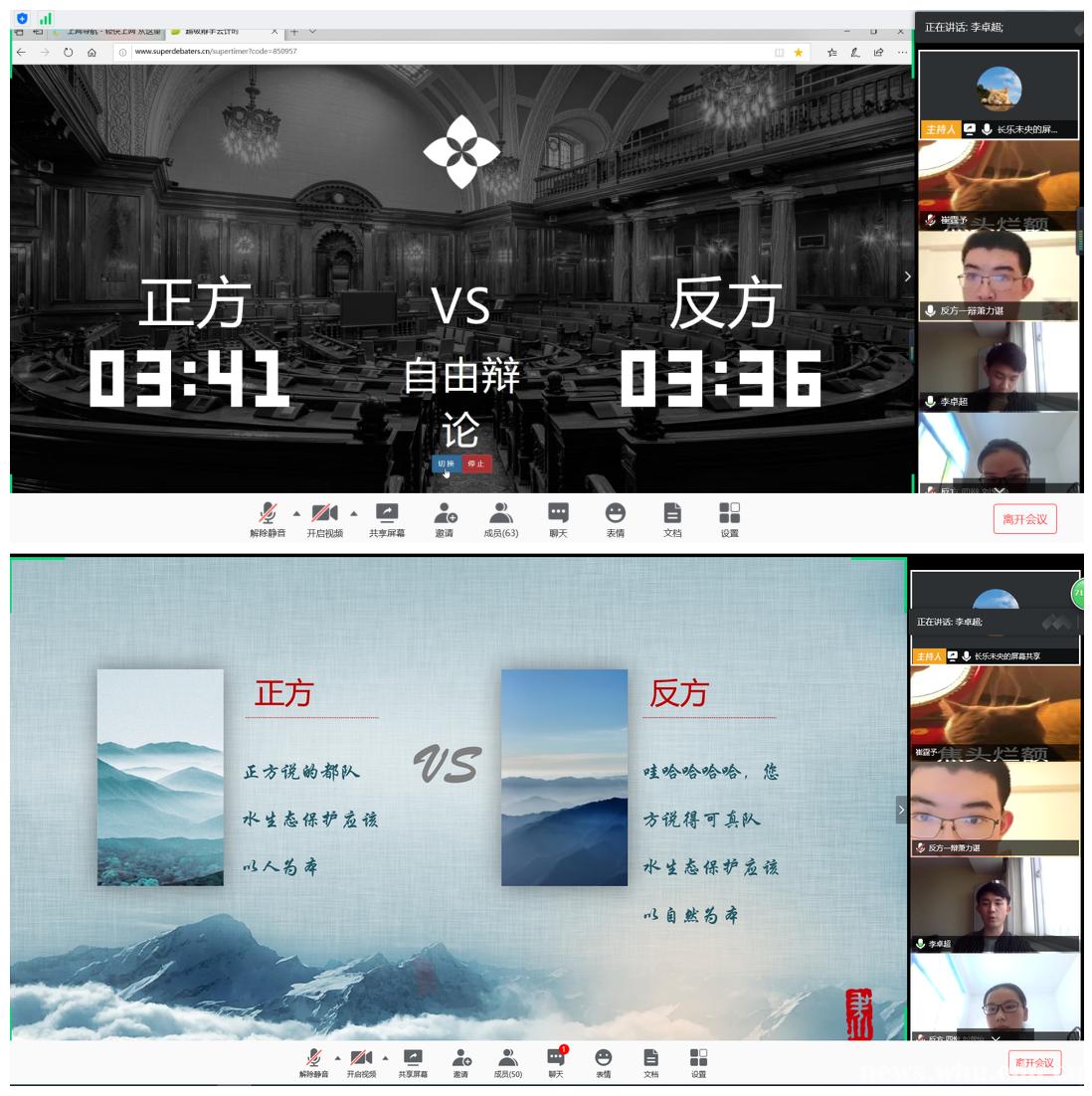Expand the arrow beside 解除静音 in the upper toolbar
Screen dimensions: 1092x1096
[x=296, y=514]
